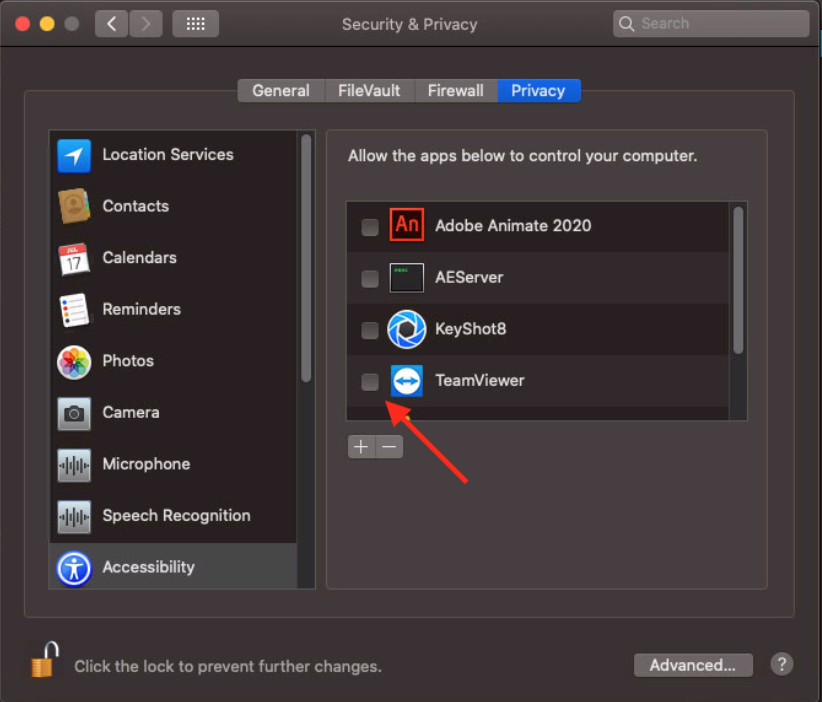Viewport: 822px width, 702px height.
Task: Click the search magnifier icon
Action: [x=626, y=24]
